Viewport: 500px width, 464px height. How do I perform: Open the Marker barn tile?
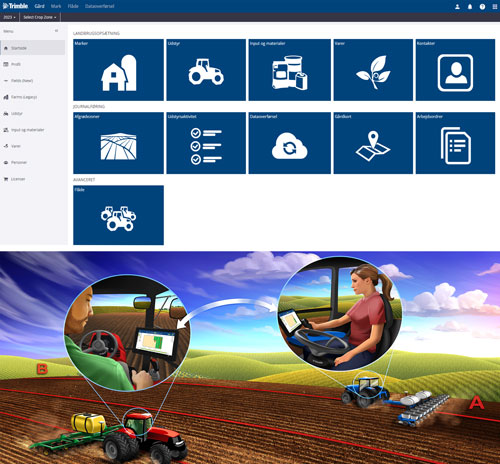point(118,70)
